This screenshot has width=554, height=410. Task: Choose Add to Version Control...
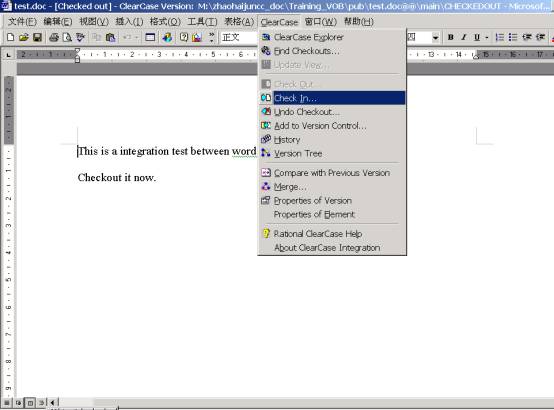pos(332,126)
